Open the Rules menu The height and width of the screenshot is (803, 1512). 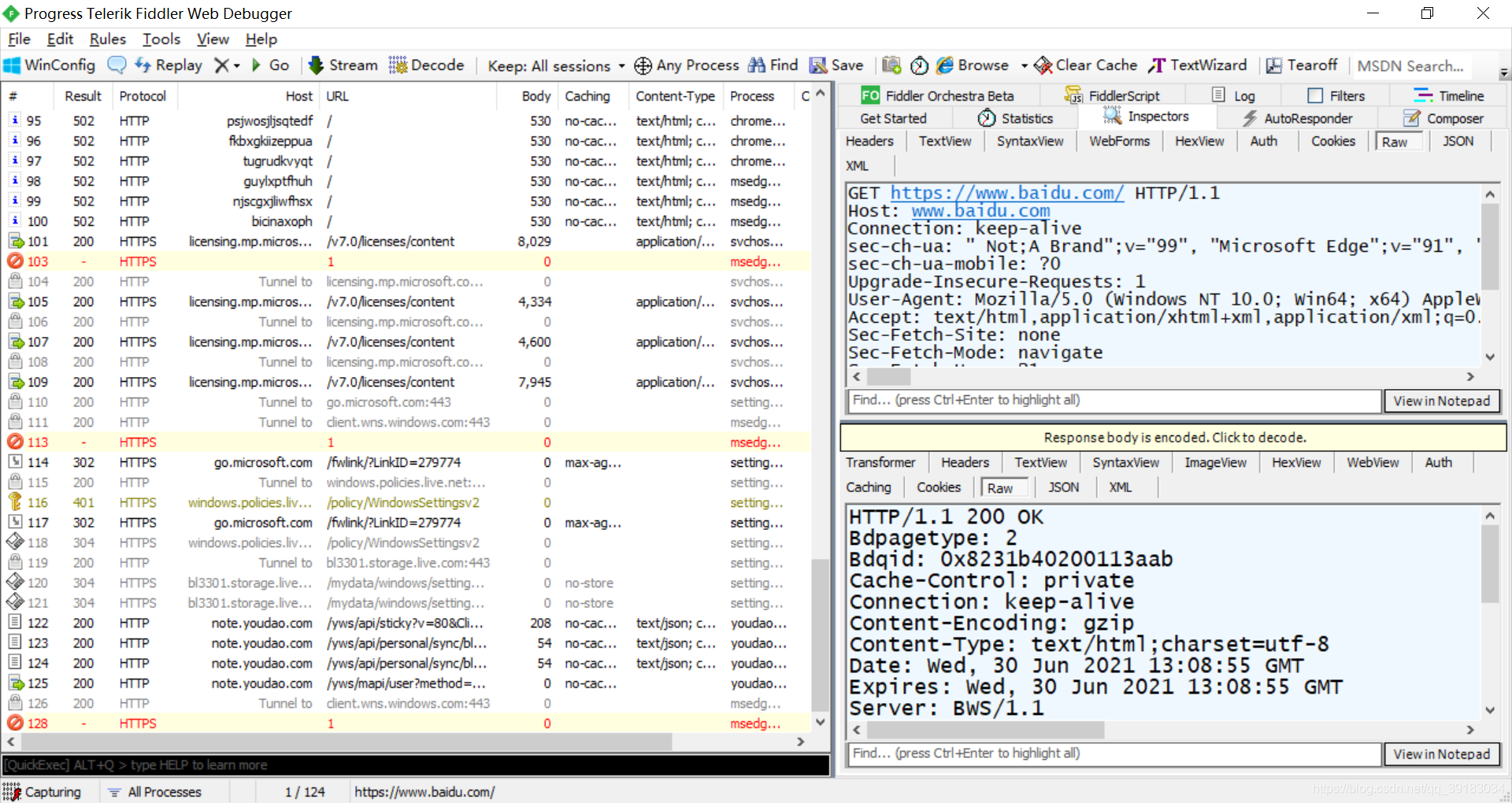[x=108, y=39]
